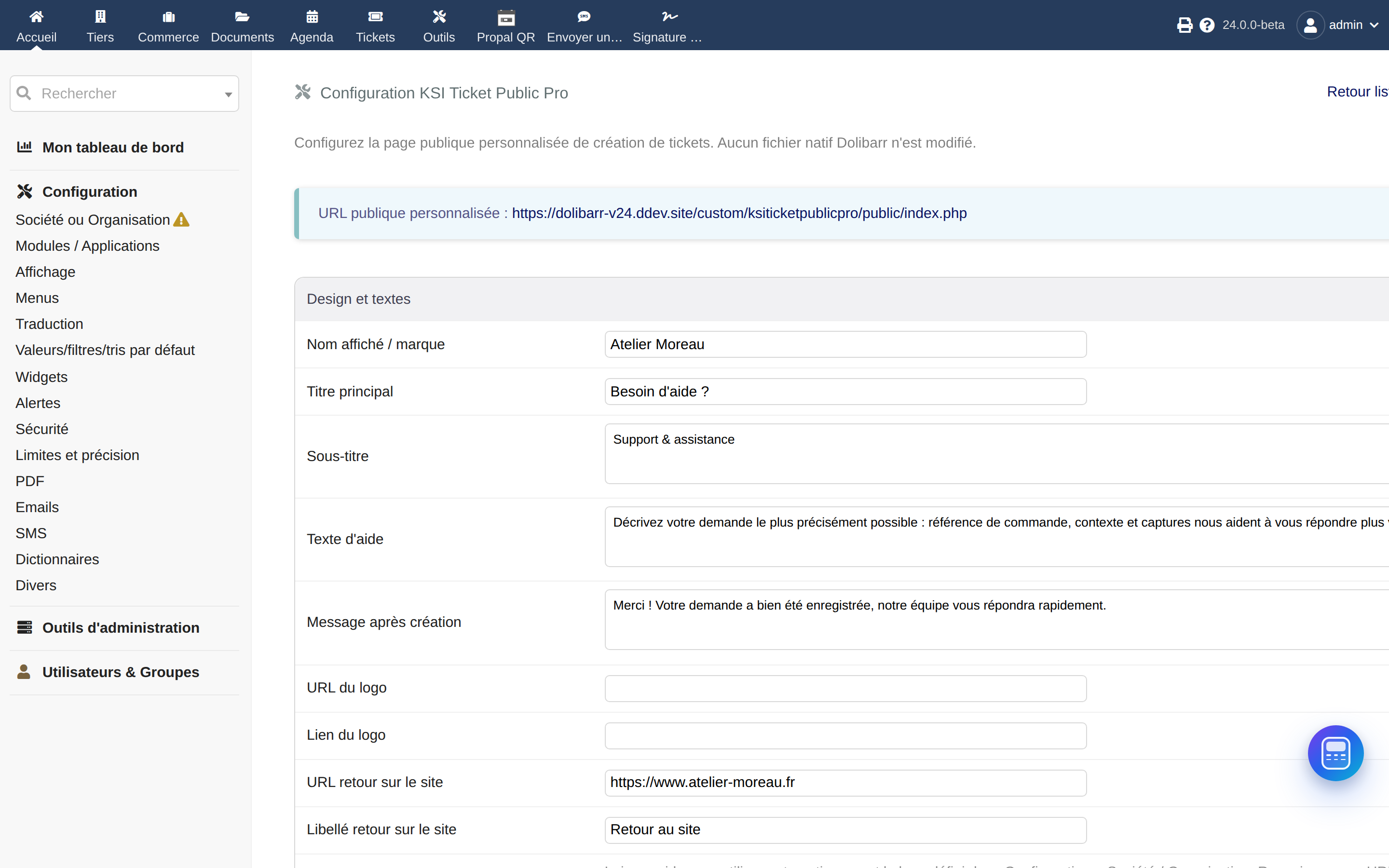Click the wrench icon beside page title
Image resolution: width=1389 pixels, height=868 pixels.
pos(302,92)
